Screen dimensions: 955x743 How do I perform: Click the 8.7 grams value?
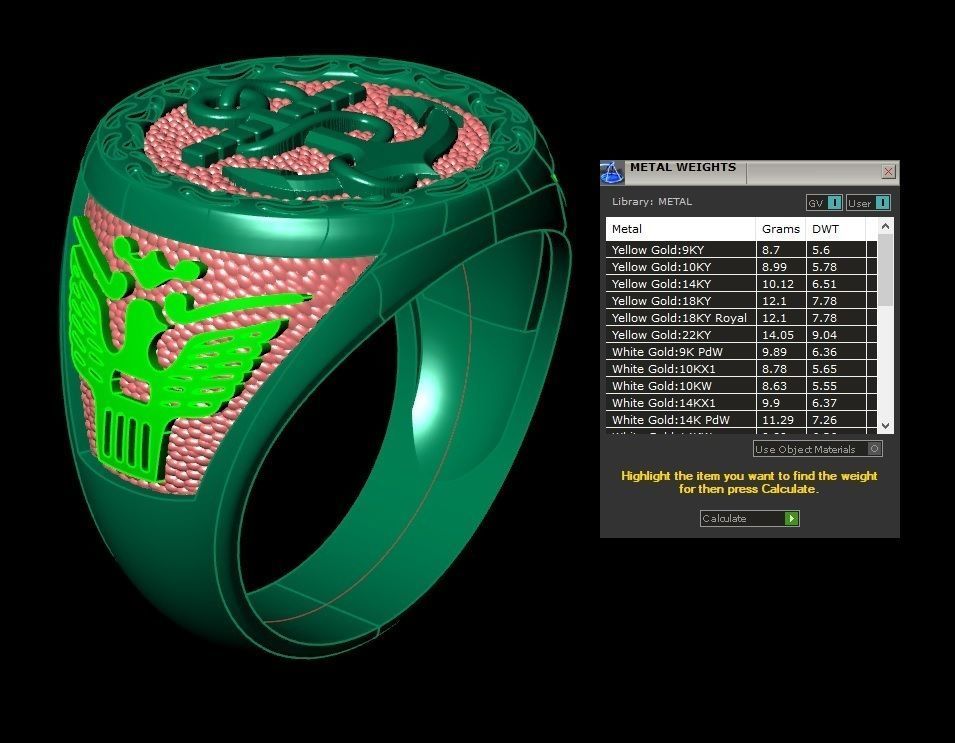click(770, 250)
